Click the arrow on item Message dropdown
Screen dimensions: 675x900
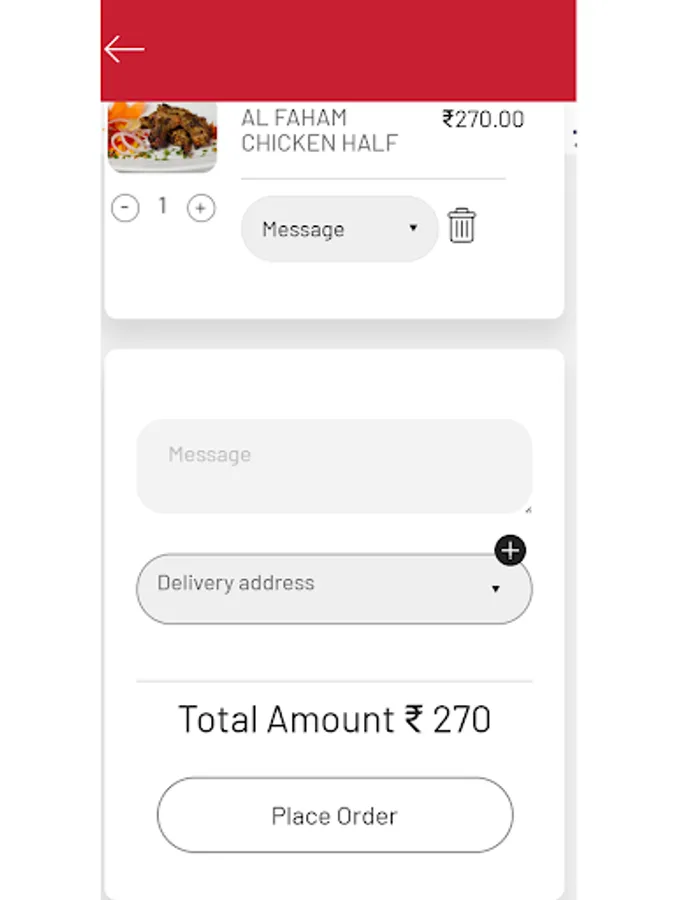[x=413, y=229]
